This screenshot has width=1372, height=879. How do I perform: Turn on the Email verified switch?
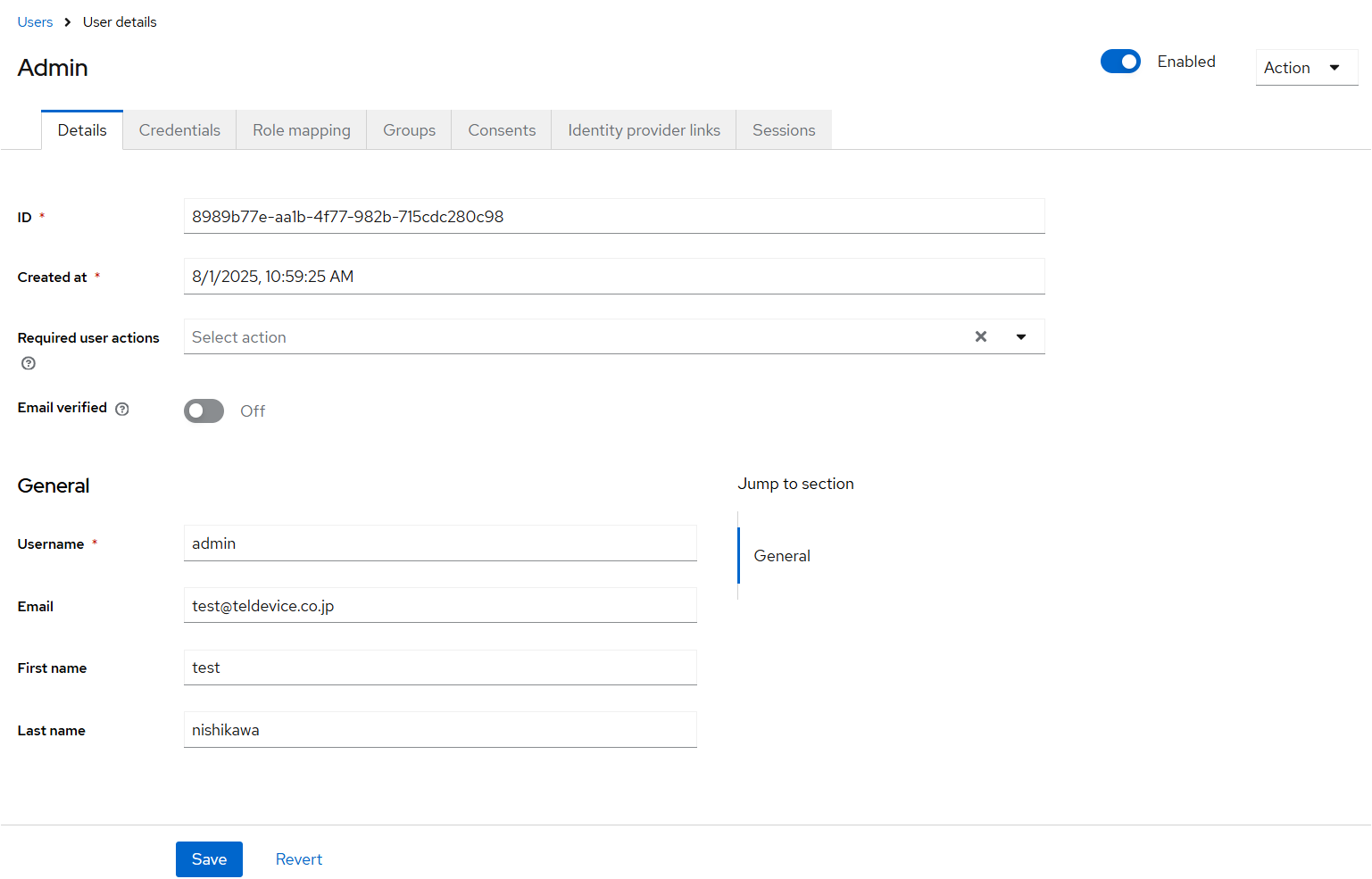[204, 410]
